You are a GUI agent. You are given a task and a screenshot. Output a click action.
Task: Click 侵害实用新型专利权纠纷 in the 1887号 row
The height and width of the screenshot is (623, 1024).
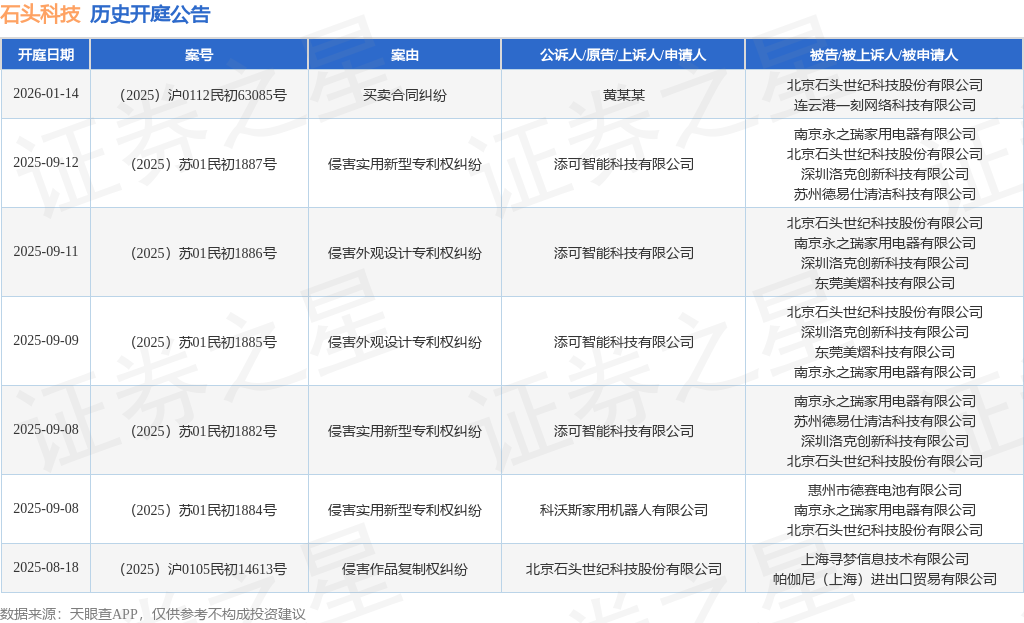405,164
